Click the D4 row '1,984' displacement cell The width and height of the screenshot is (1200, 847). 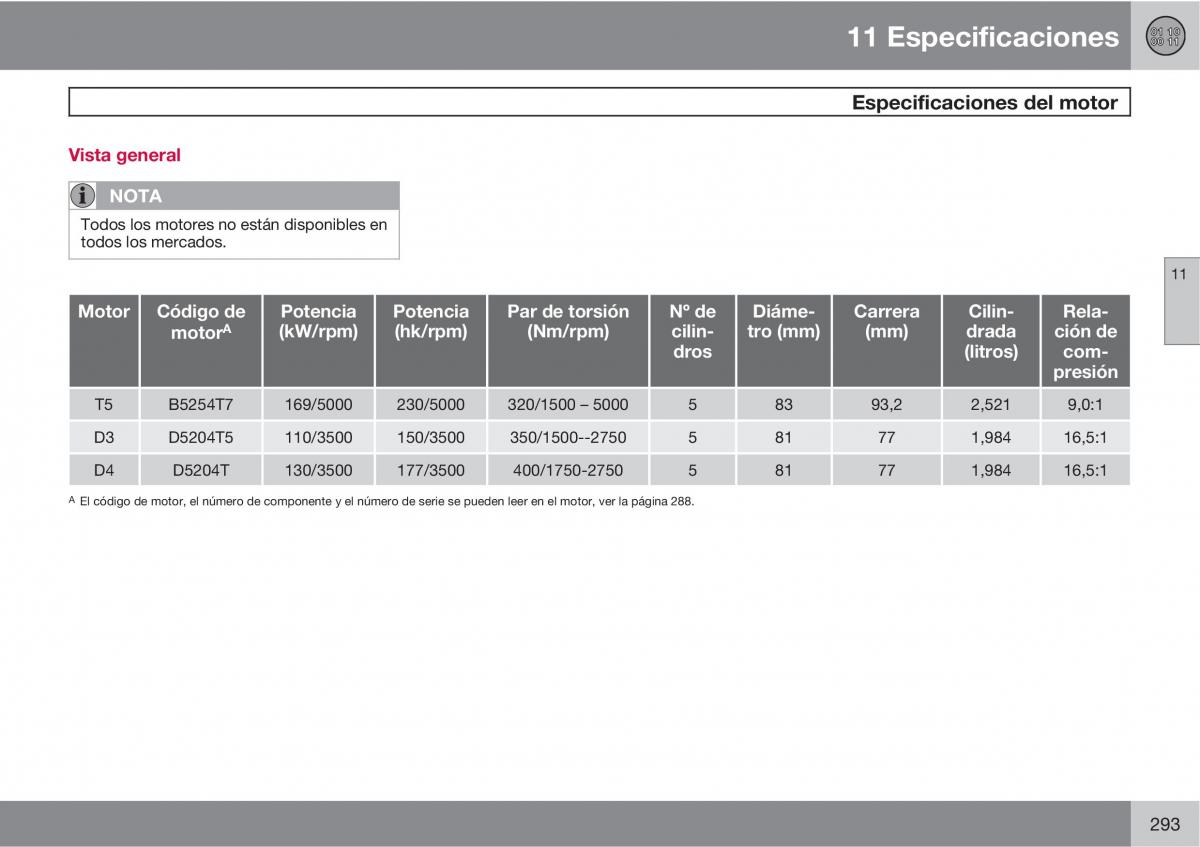point(991,470)
